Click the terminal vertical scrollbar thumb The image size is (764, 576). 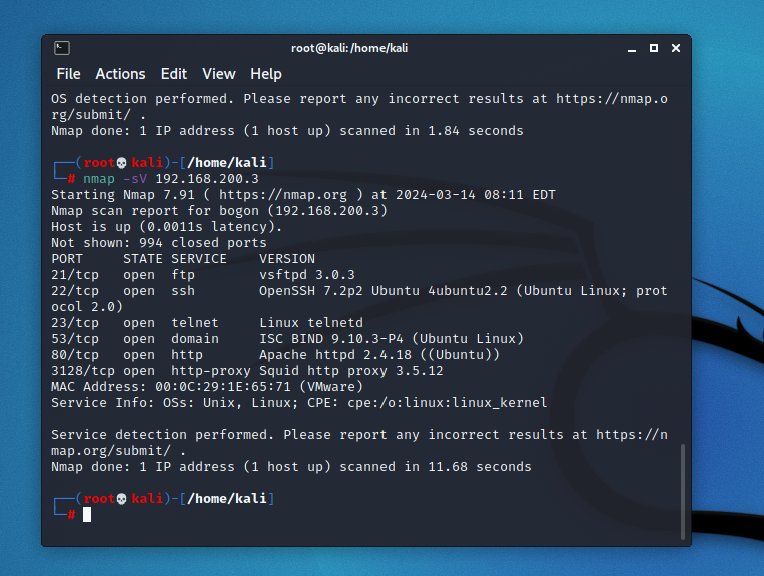(683, 491)
